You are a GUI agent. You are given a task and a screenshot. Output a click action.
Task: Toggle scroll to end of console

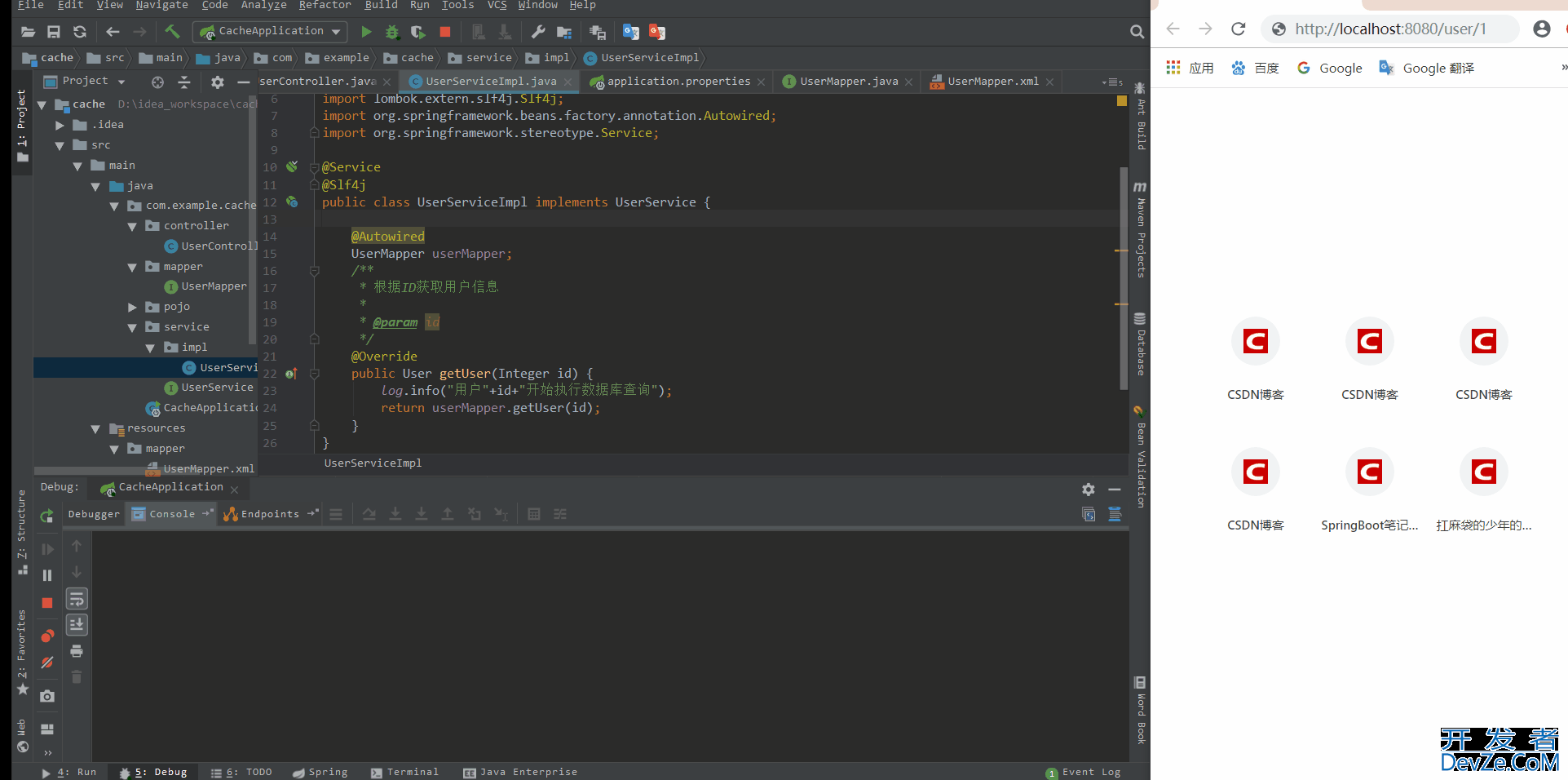point(77,625)
